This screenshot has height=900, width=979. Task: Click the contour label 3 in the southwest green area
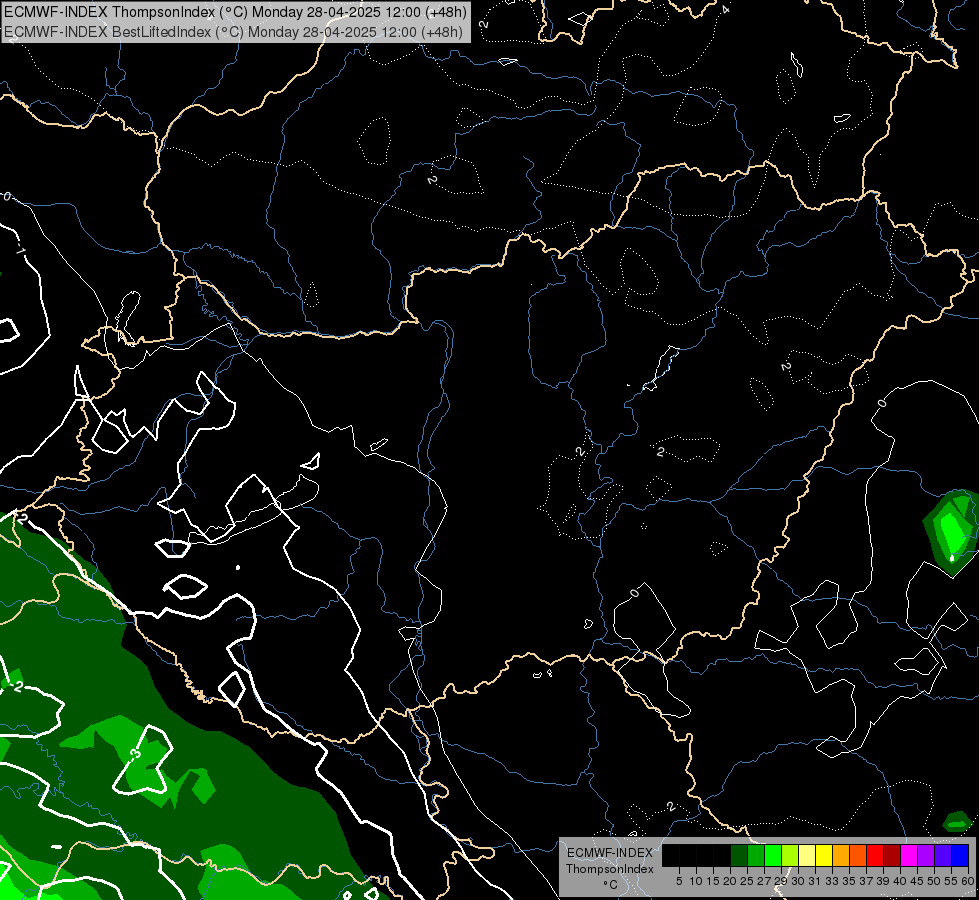(x=135, y=754)
